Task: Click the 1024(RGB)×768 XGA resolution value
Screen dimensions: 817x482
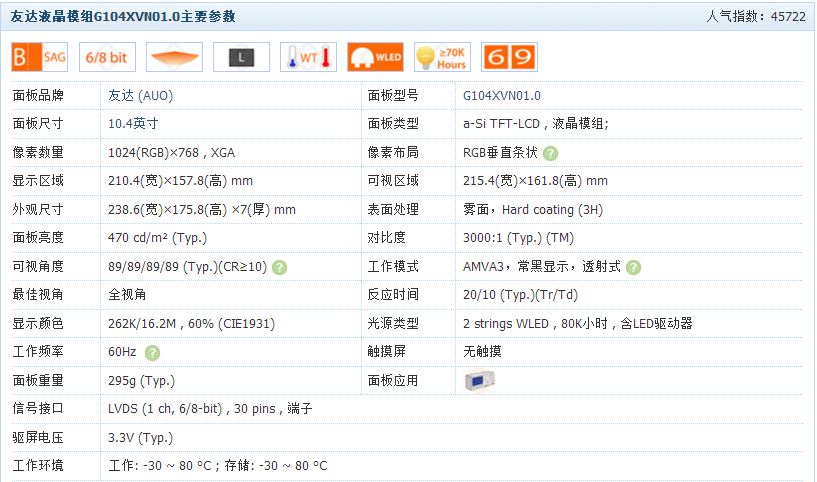Action: pos(171,153)
